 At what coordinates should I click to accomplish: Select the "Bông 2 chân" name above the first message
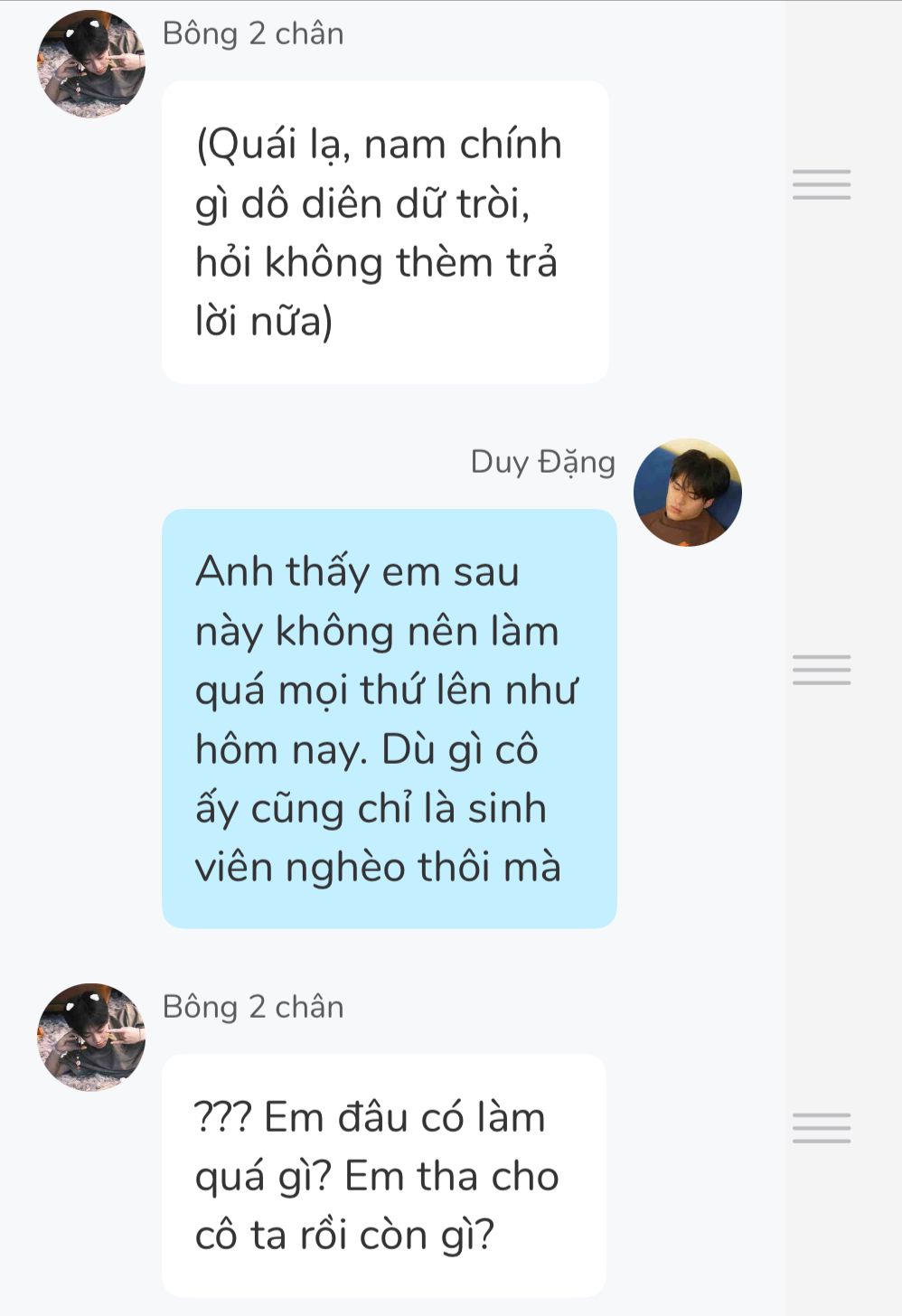[x=253, y=33]
